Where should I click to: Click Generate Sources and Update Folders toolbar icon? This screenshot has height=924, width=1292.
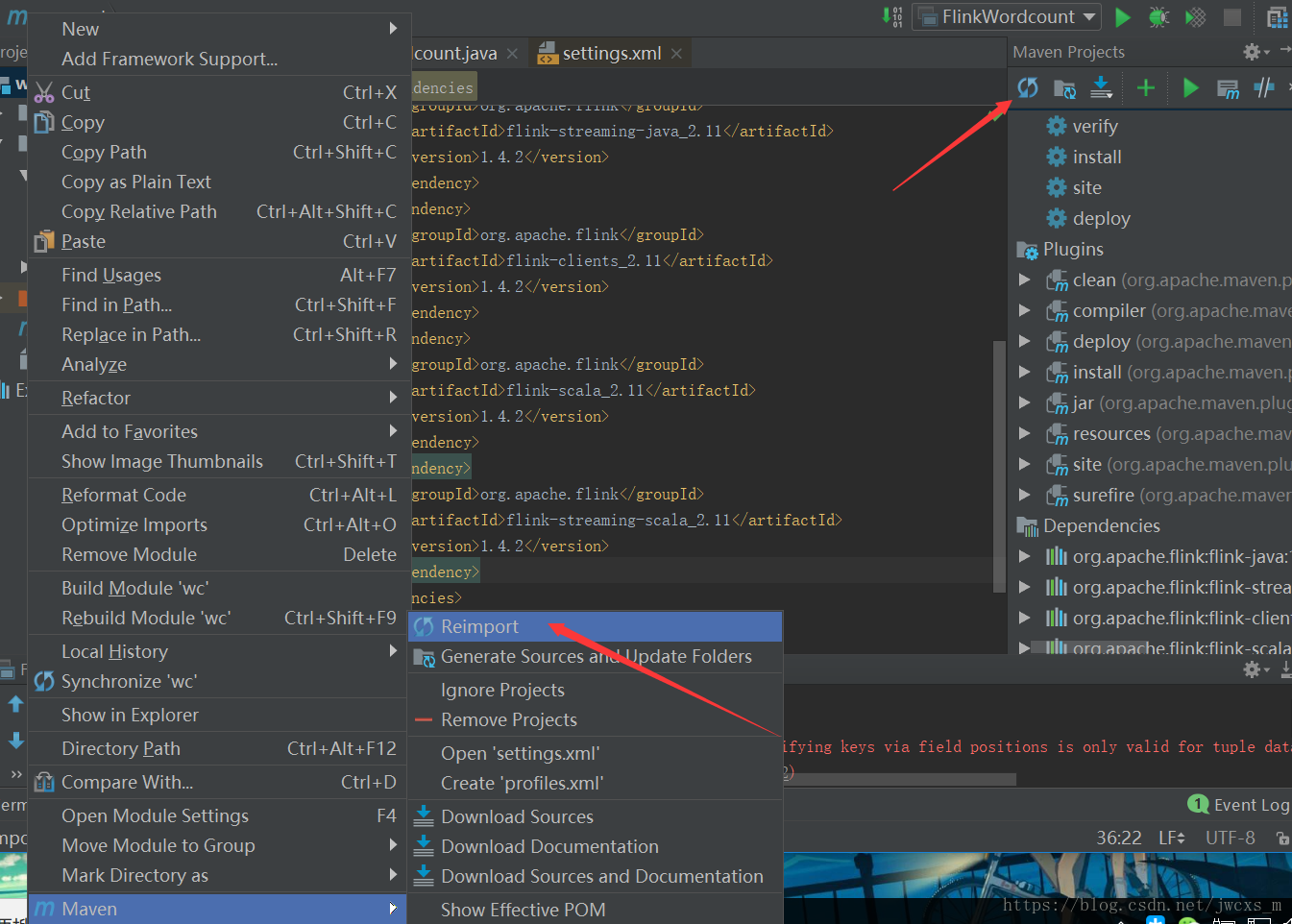point(1064,88)
